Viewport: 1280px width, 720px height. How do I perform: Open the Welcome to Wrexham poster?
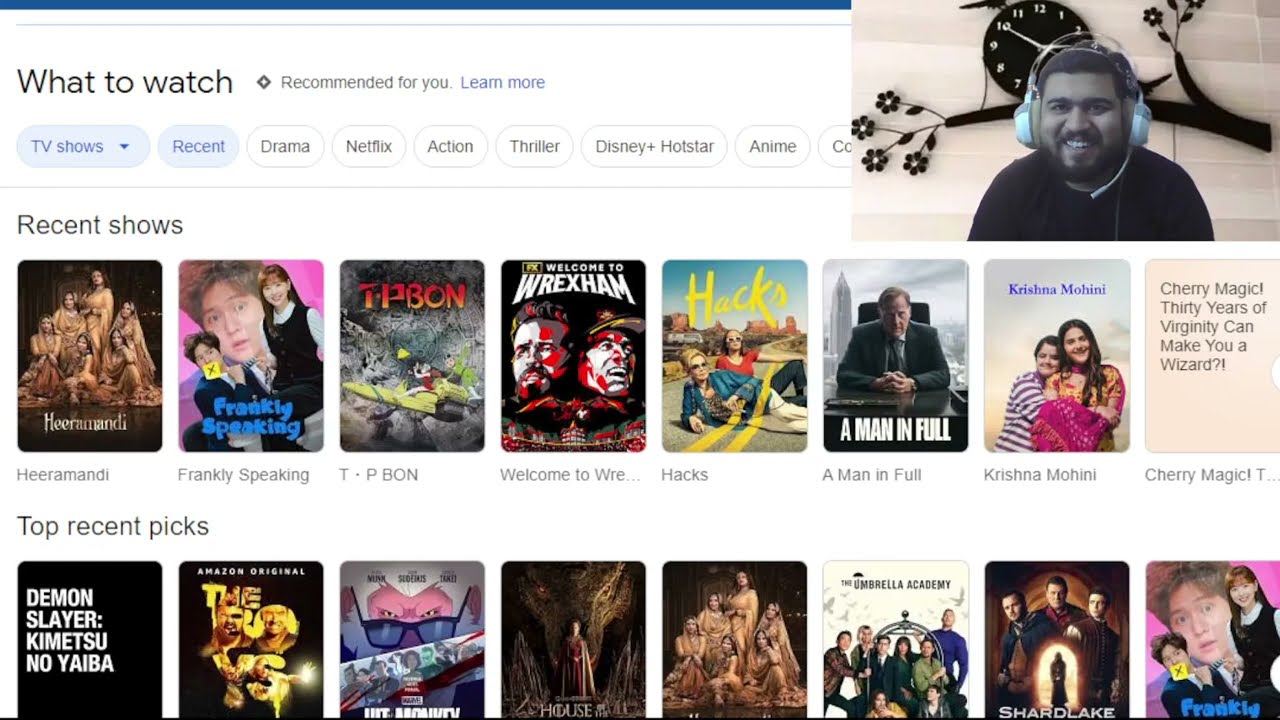tap(573, 356)
